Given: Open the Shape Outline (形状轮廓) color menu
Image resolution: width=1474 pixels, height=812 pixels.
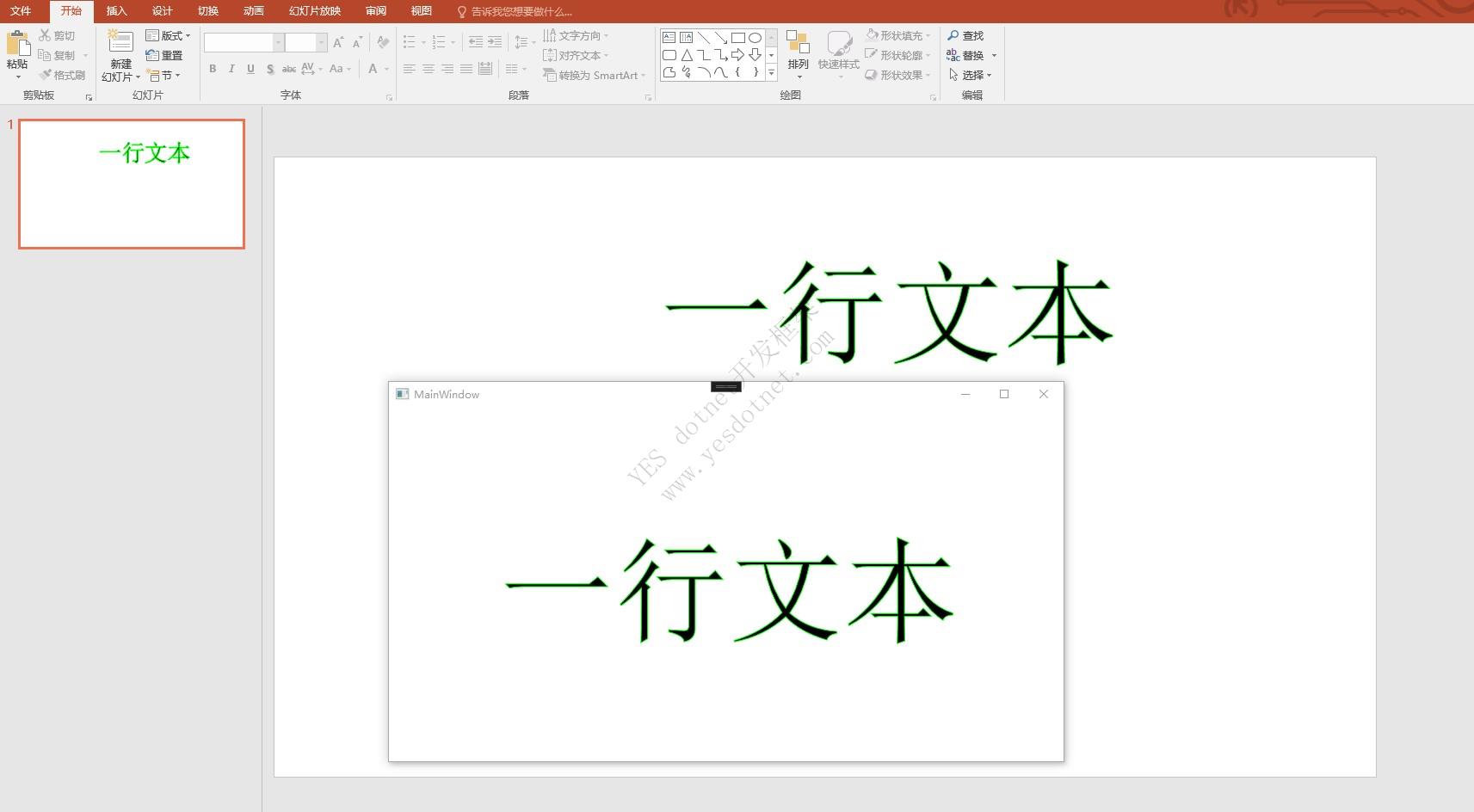Looking at the screenshot, I should pos(897,55).
